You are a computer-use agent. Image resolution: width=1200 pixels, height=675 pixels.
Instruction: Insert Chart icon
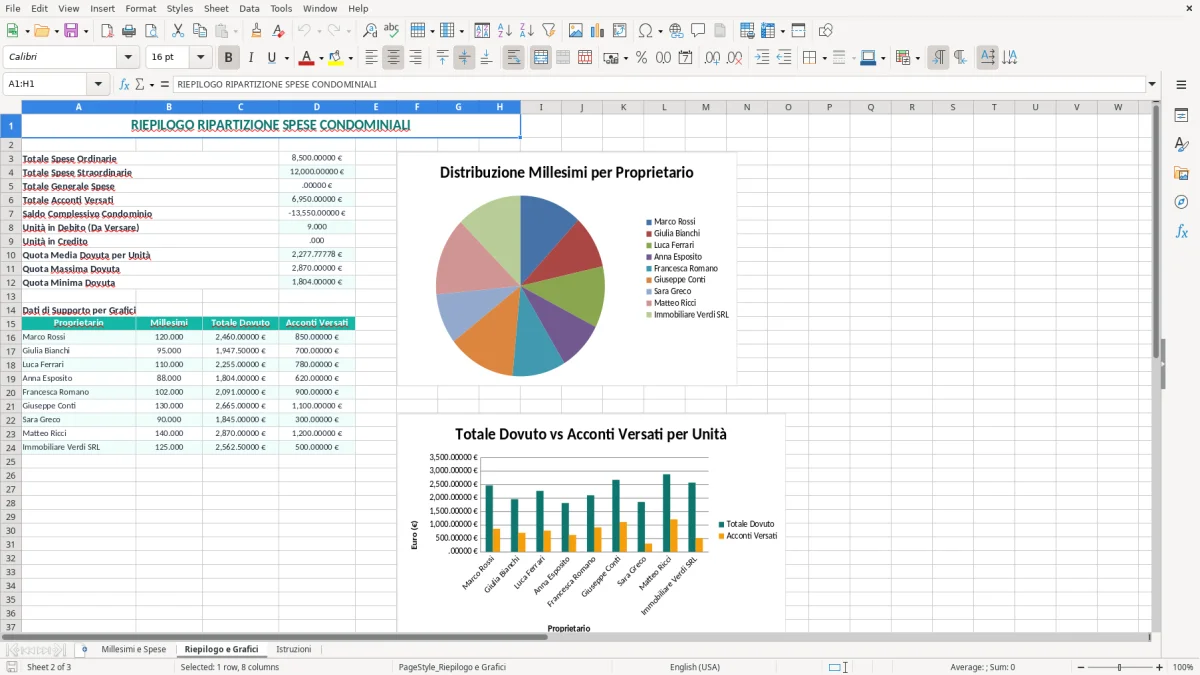[x=598, y=31]
